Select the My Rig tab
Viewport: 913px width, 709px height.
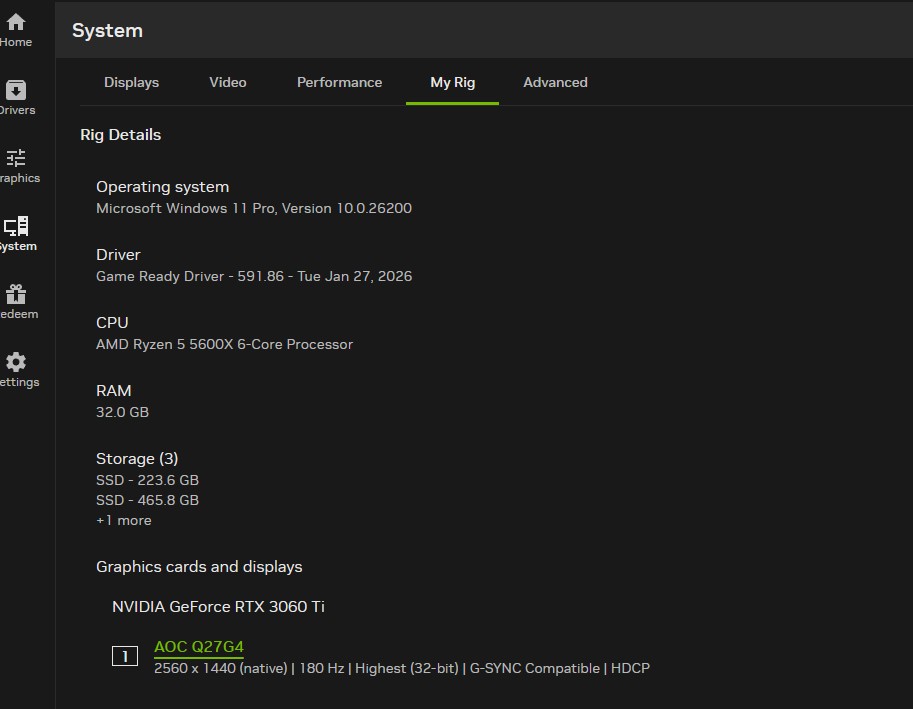click(452, 83)
